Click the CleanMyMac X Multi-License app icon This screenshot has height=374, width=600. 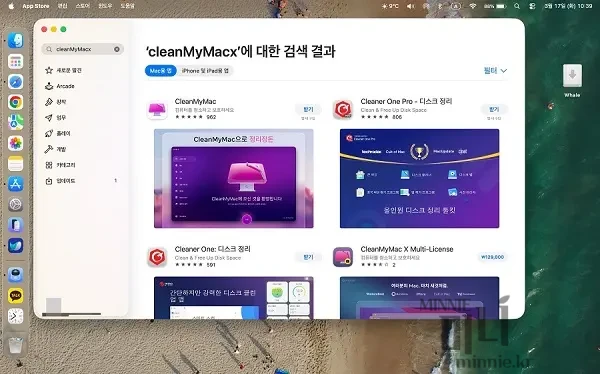(x=343, y=257)
